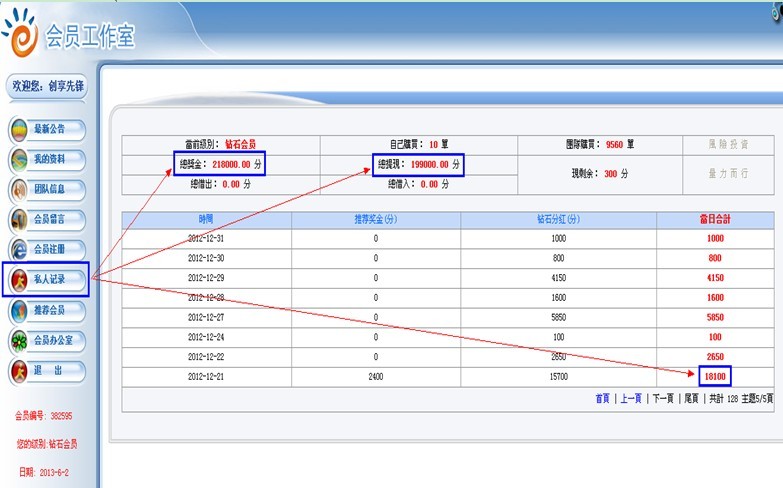Click the 總獎金 218000.00 分 value
Image resolution: width=783 pixels, height=488 pixels.
[220, 164]
